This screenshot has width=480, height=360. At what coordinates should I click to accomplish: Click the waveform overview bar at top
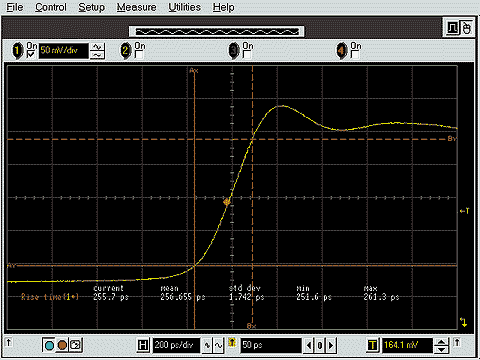(217, 32)
